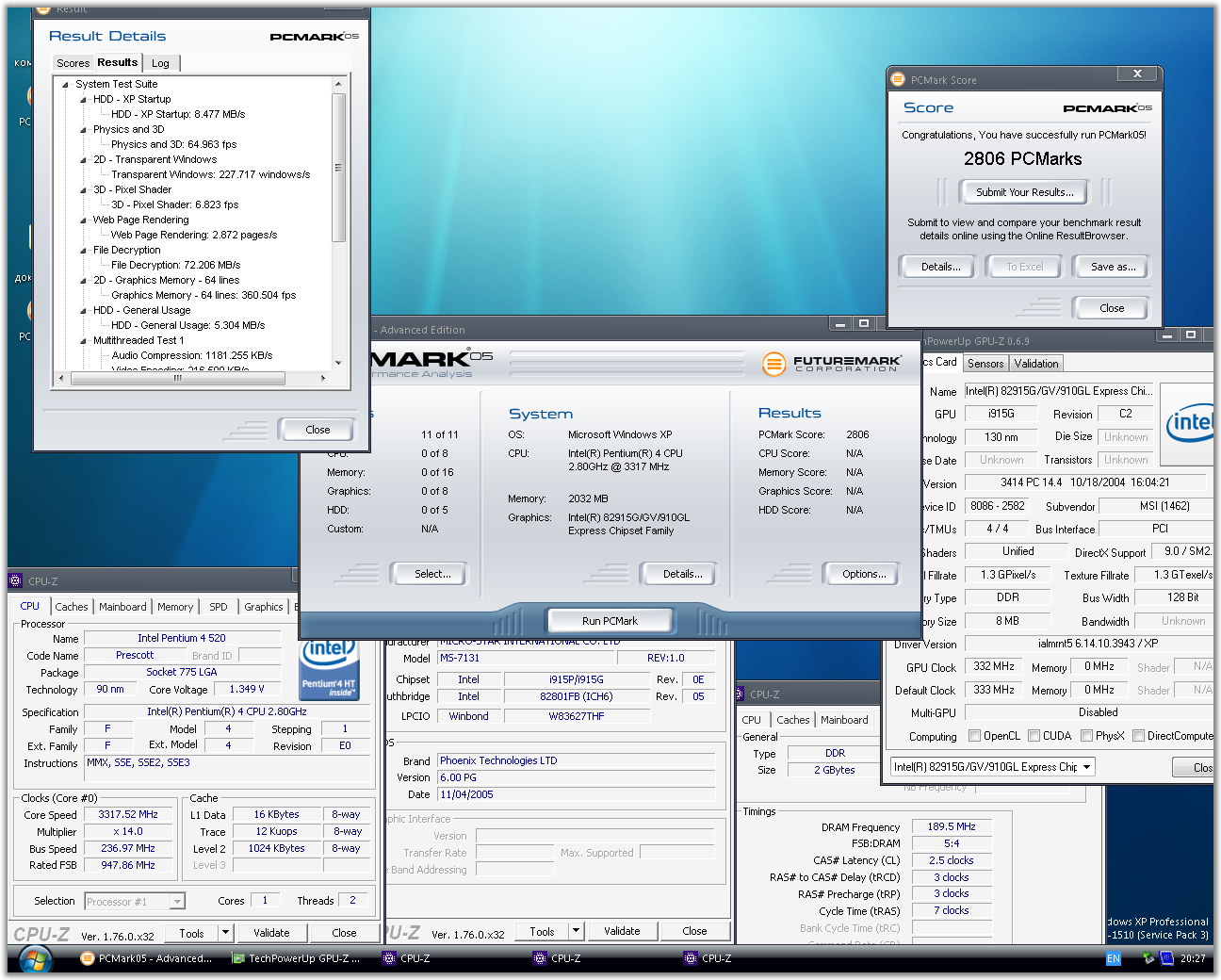The height and width of the screenshot is (980, 1221).
Task: Click Run PCMark button
Action: click(610, 621)
